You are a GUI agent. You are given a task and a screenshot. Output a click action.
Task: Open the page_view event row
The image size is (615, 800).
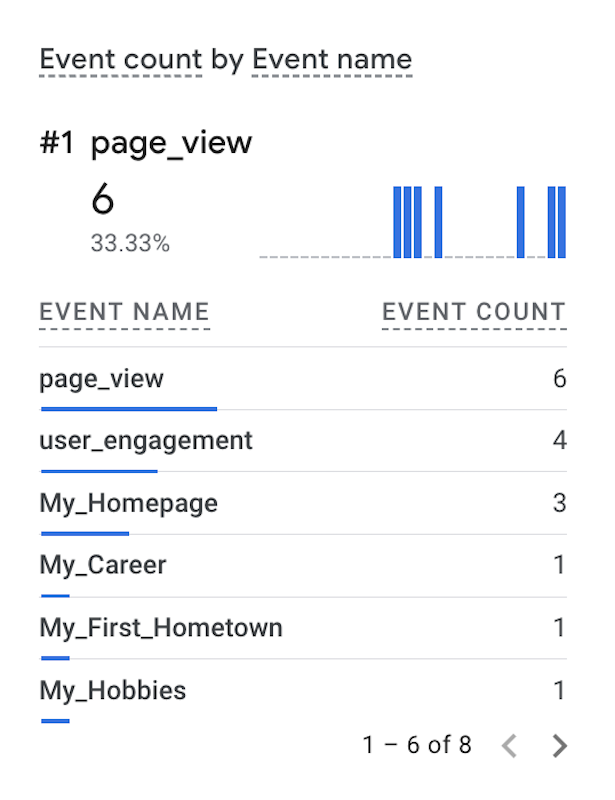(x=102, y=379)
